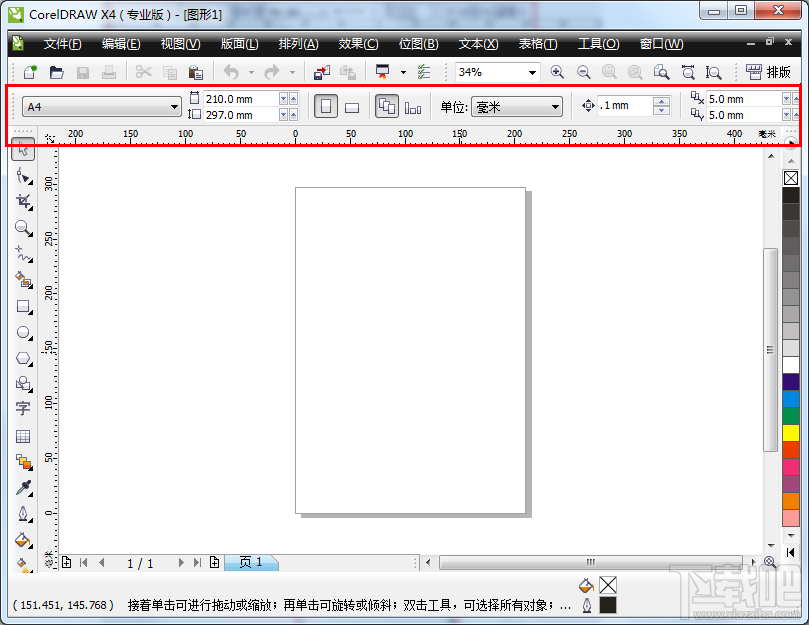The height and width of the screenshot is (625, 809).
Task: Click the page width 210.0 mm field
Action: pyautogui.click(x=241, y=99)
